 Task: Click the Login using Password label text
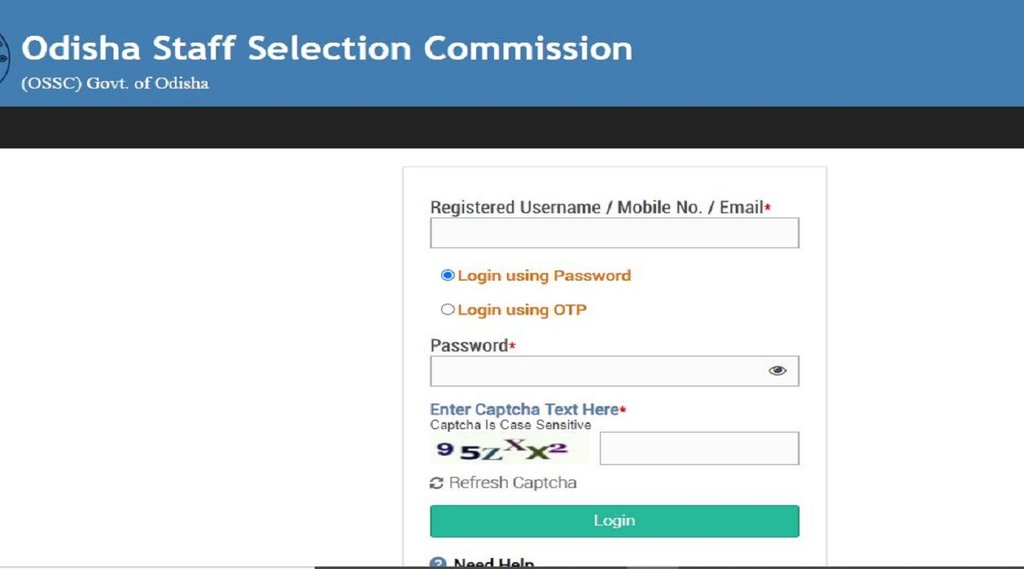[x=544, y=275]
